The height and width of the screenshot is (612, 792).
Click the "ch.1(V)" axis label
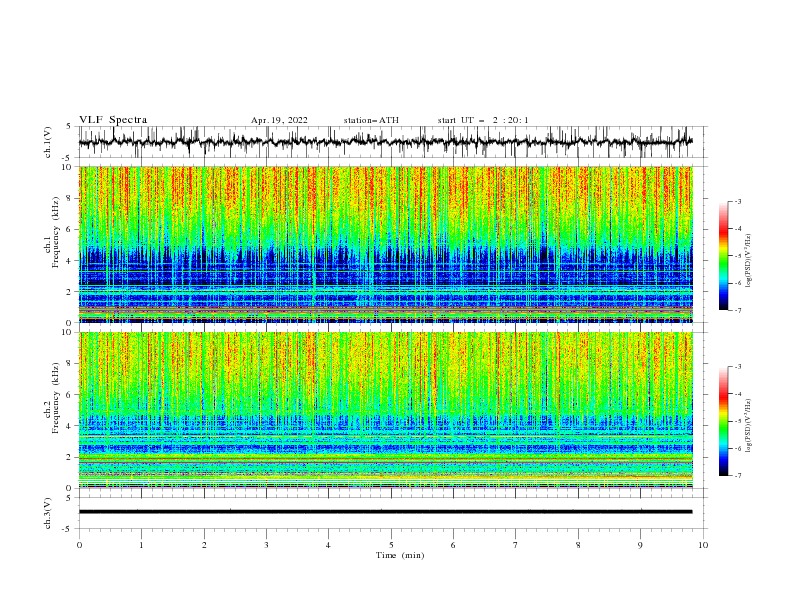pyautogui.click(x=48, y=142)
